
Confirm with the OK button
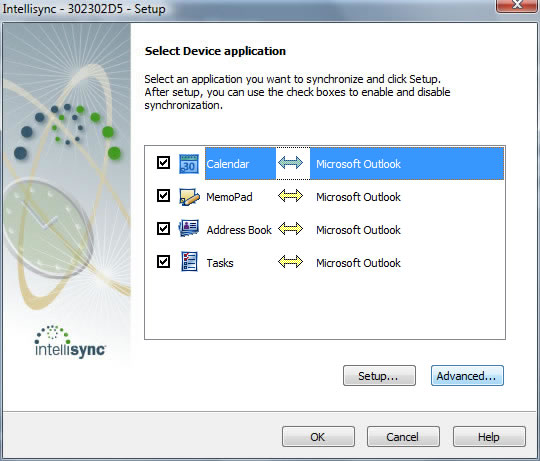[x=318, y=437]
